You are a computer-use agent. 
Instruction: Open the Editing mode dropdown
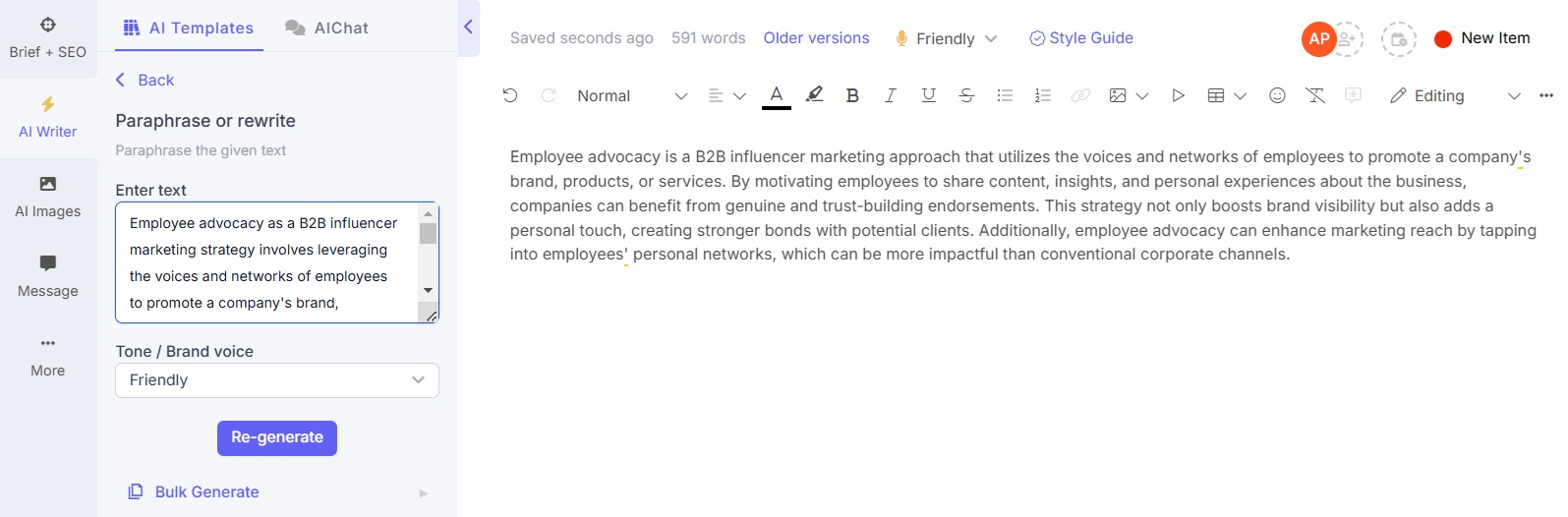coord(1455,95)
